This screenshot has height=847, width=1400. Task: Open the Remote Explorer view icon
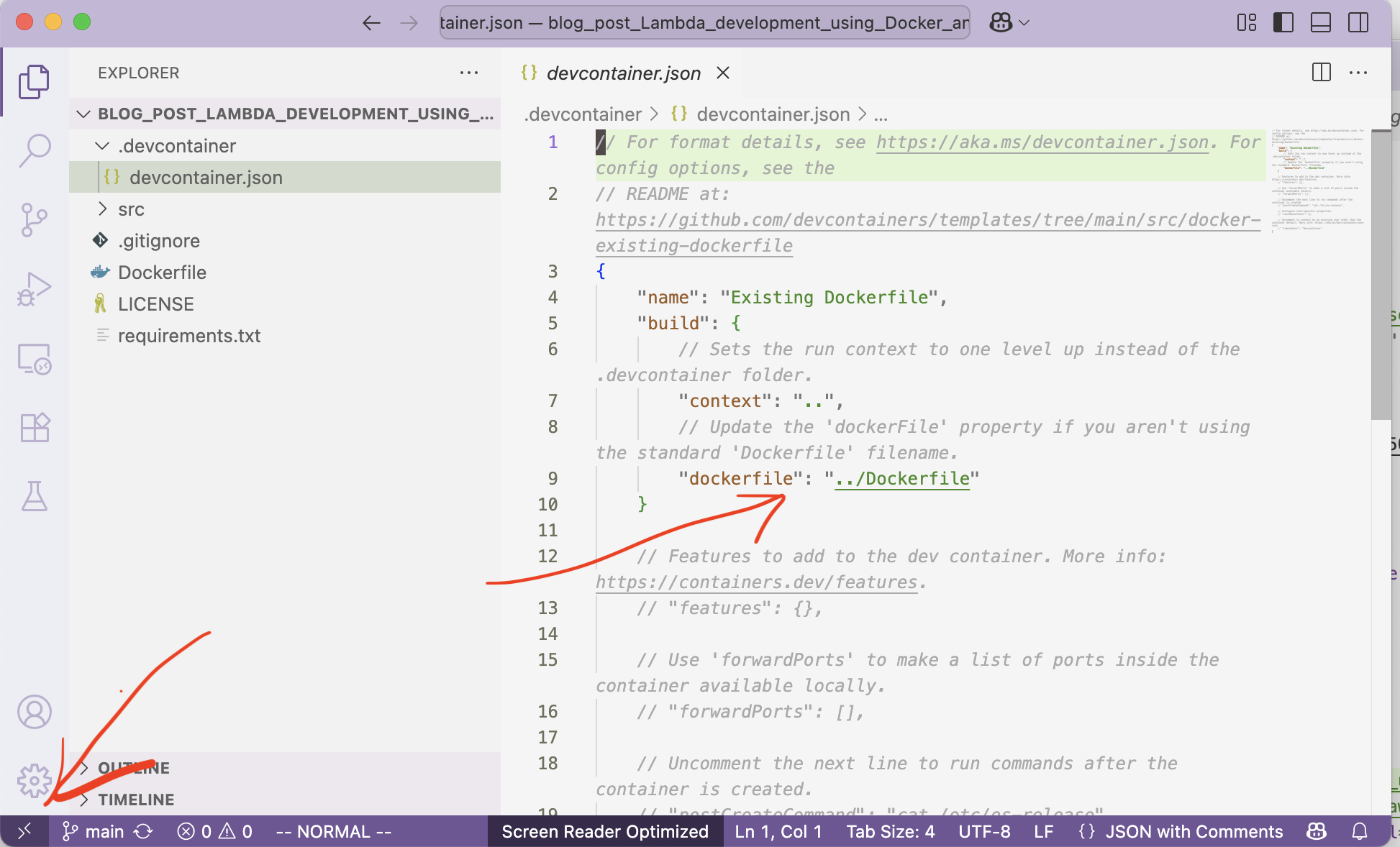coord(34,358)
